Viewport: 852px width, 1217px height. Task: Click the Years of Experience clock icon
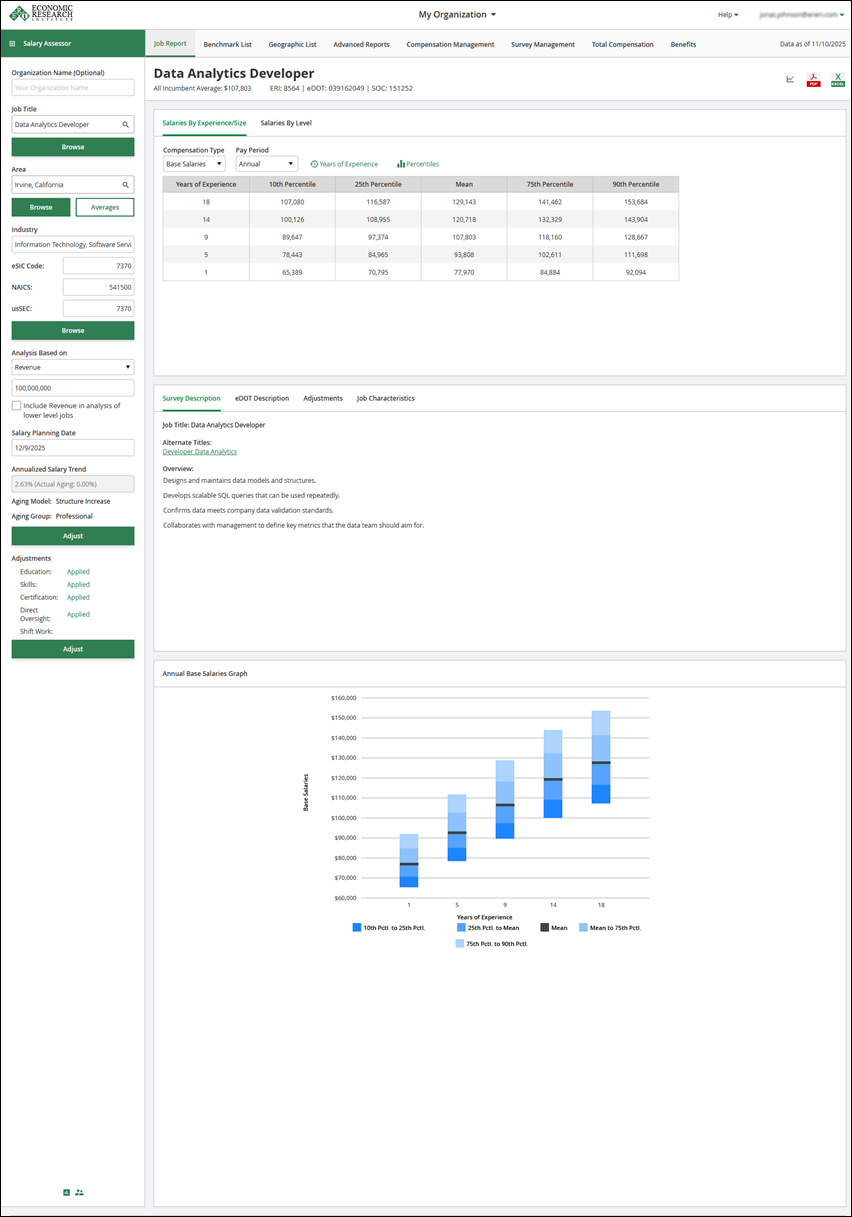click(x=314, y=164)
